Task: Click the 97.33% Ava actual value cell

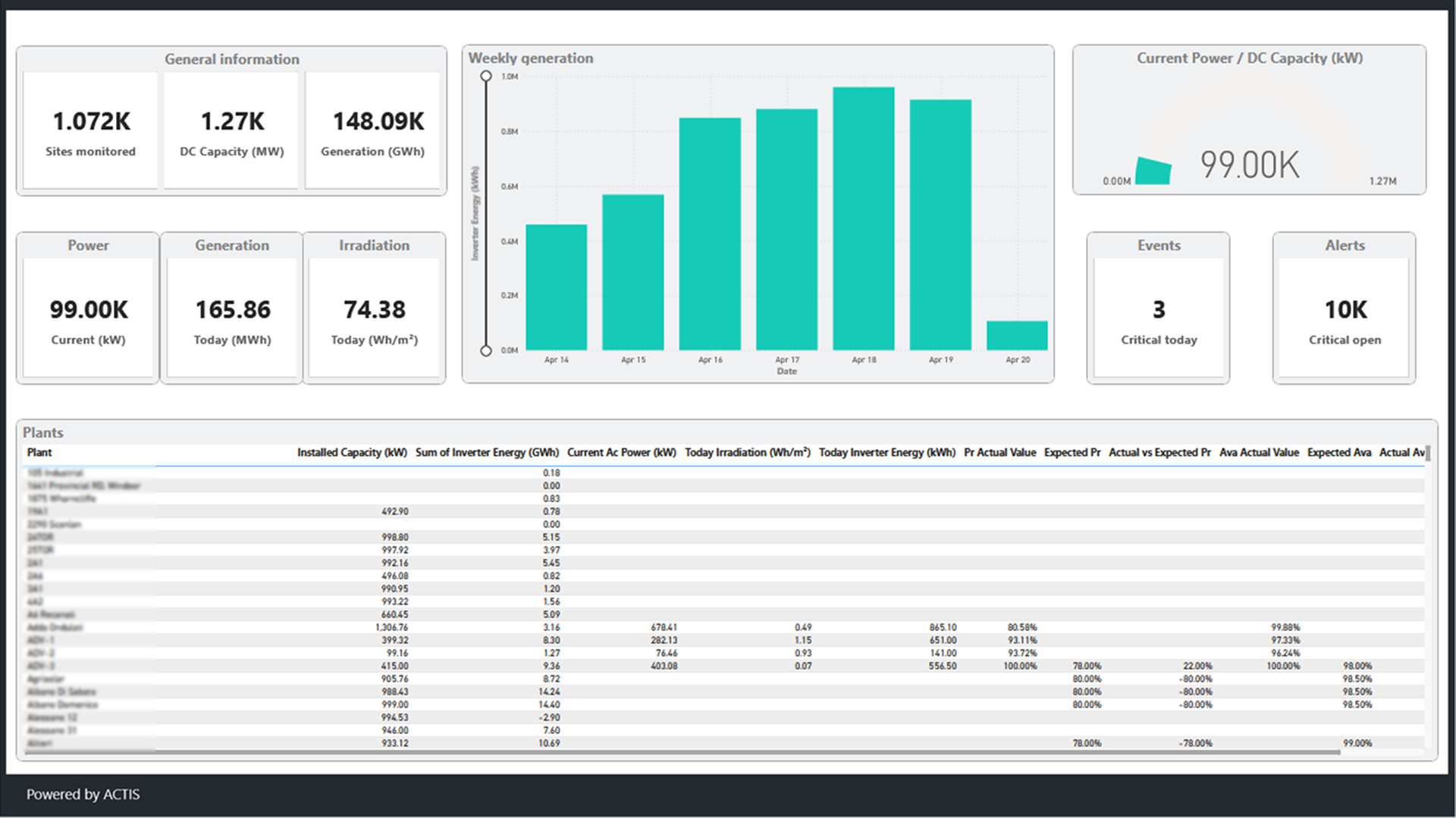Action: pyautogui.click(x=1285, y=641)
